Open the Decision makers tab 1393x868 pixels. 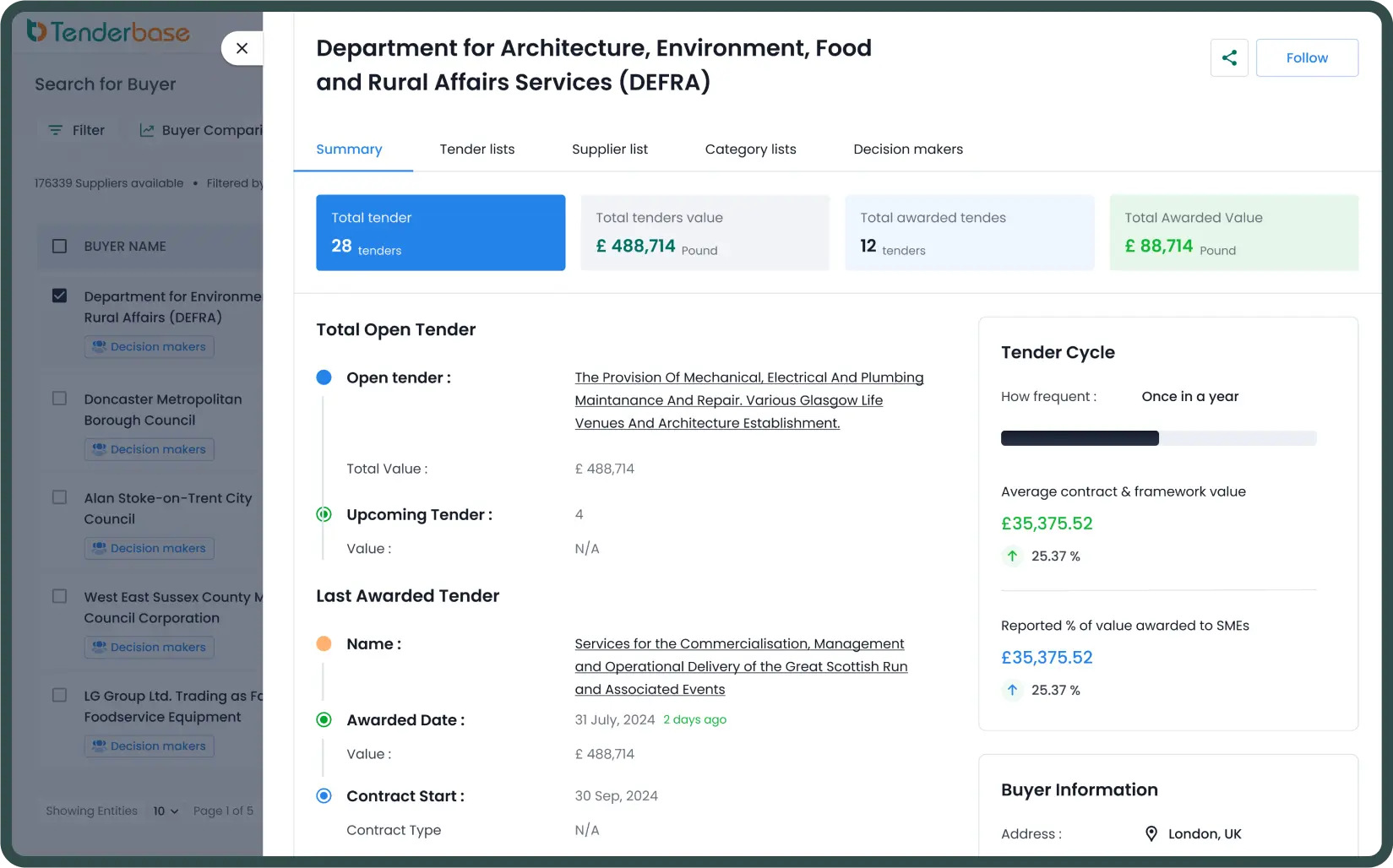(x=907, y=149)
